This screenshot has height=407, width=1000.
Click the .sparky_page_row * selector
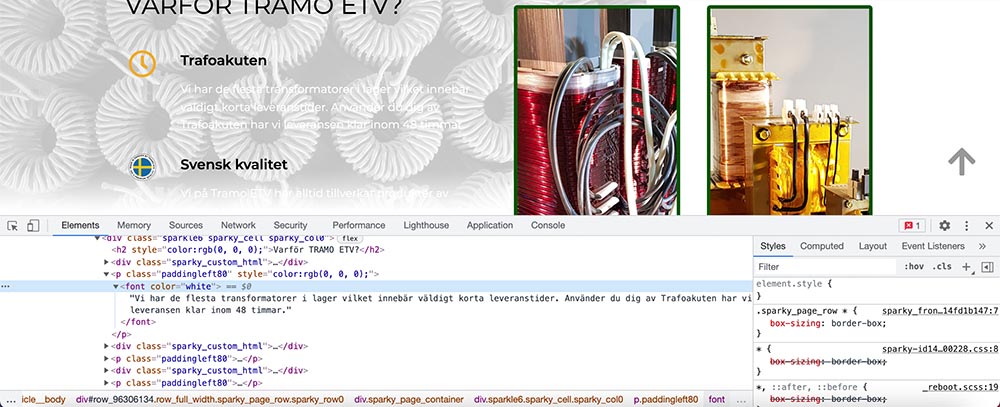[x=802, y=311]
